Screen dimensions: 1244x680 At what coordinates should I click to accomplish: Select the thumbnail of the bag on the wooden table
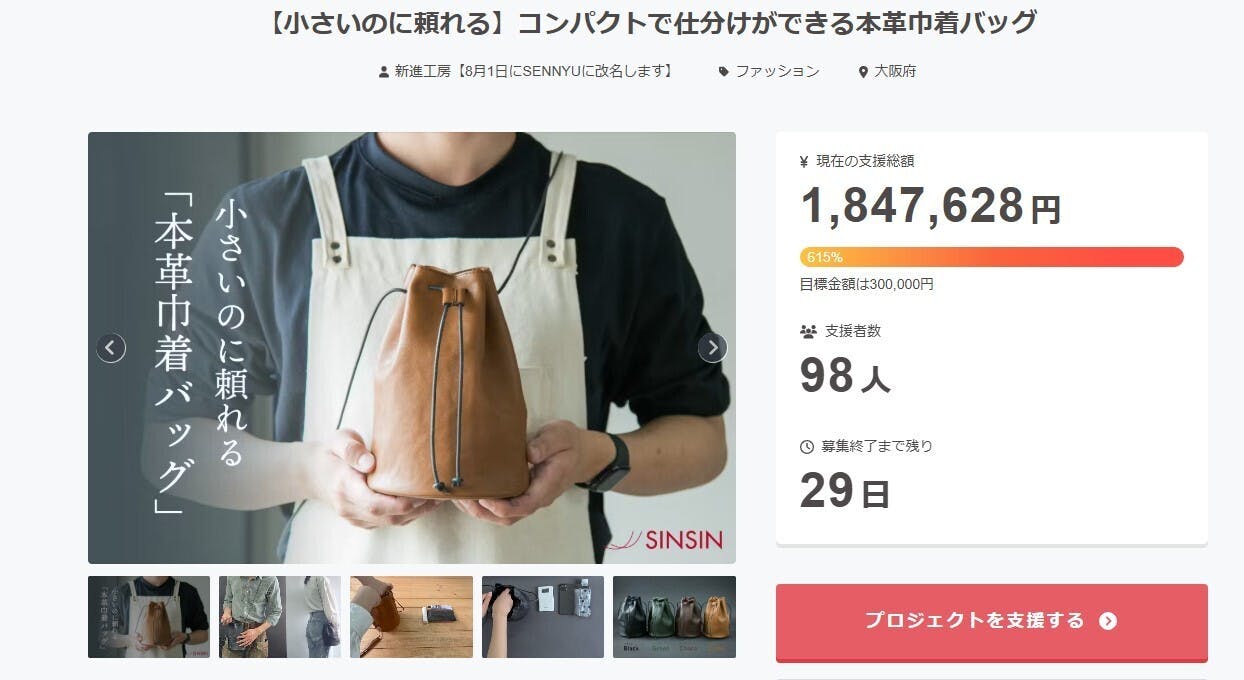pyautogui.click(x=411, y=617)
